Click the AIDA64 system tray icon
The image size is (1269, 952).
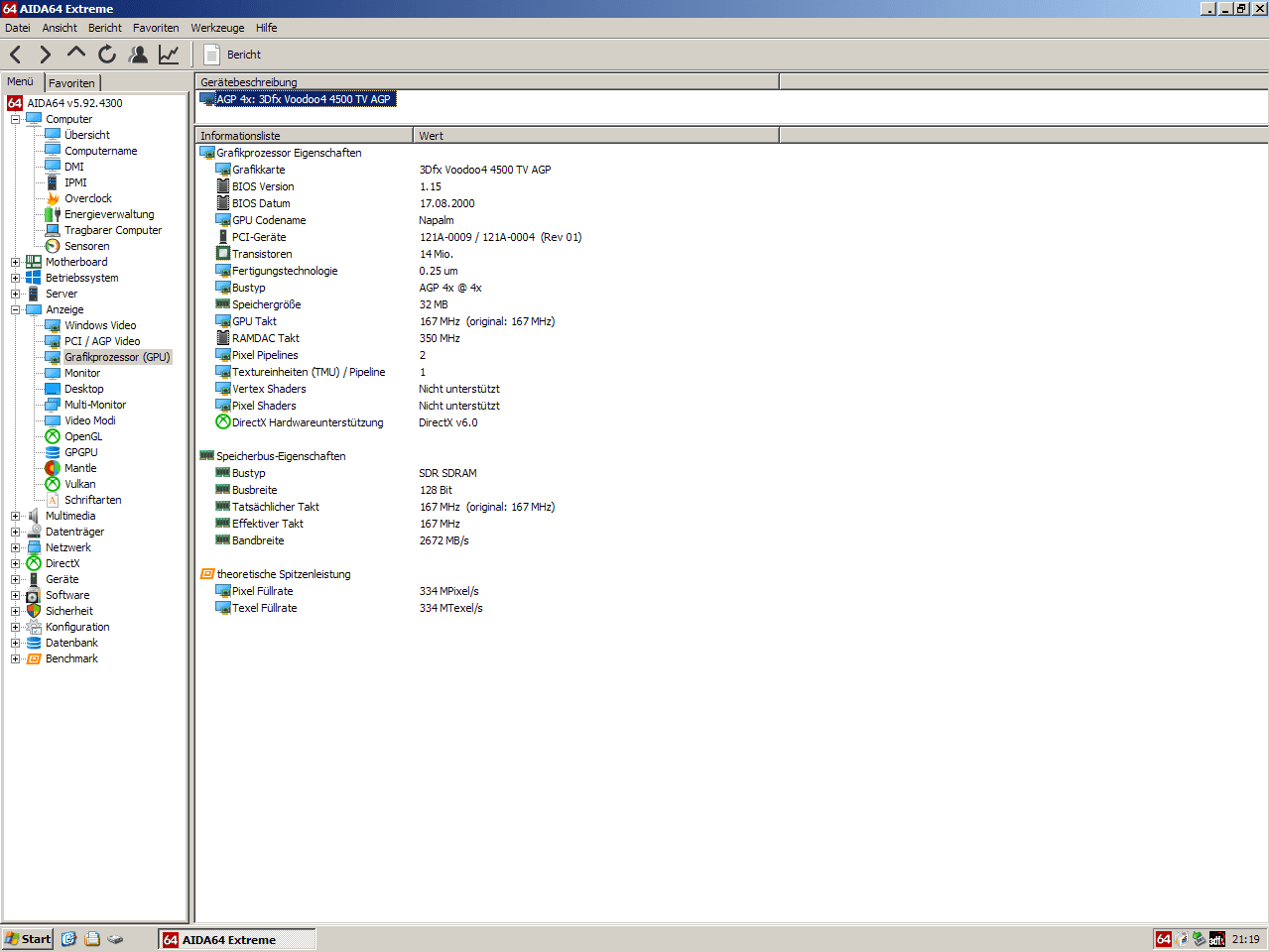point(1164,939)
